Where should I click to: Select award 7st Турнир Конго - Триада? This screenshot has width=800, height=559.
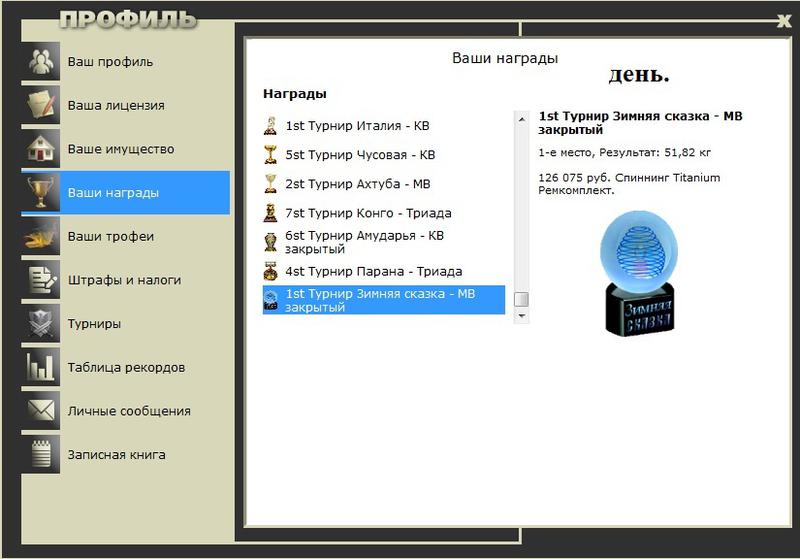pos(384,213)
